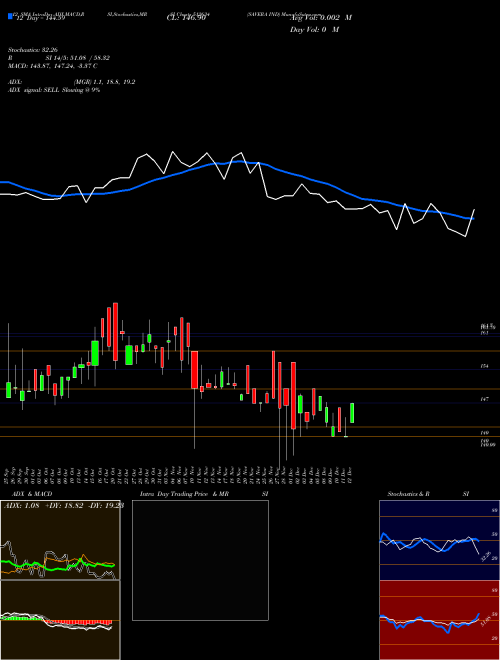Click the empty Intra Day Trading Price panel
500x660 pixels.
pos(200,560)
